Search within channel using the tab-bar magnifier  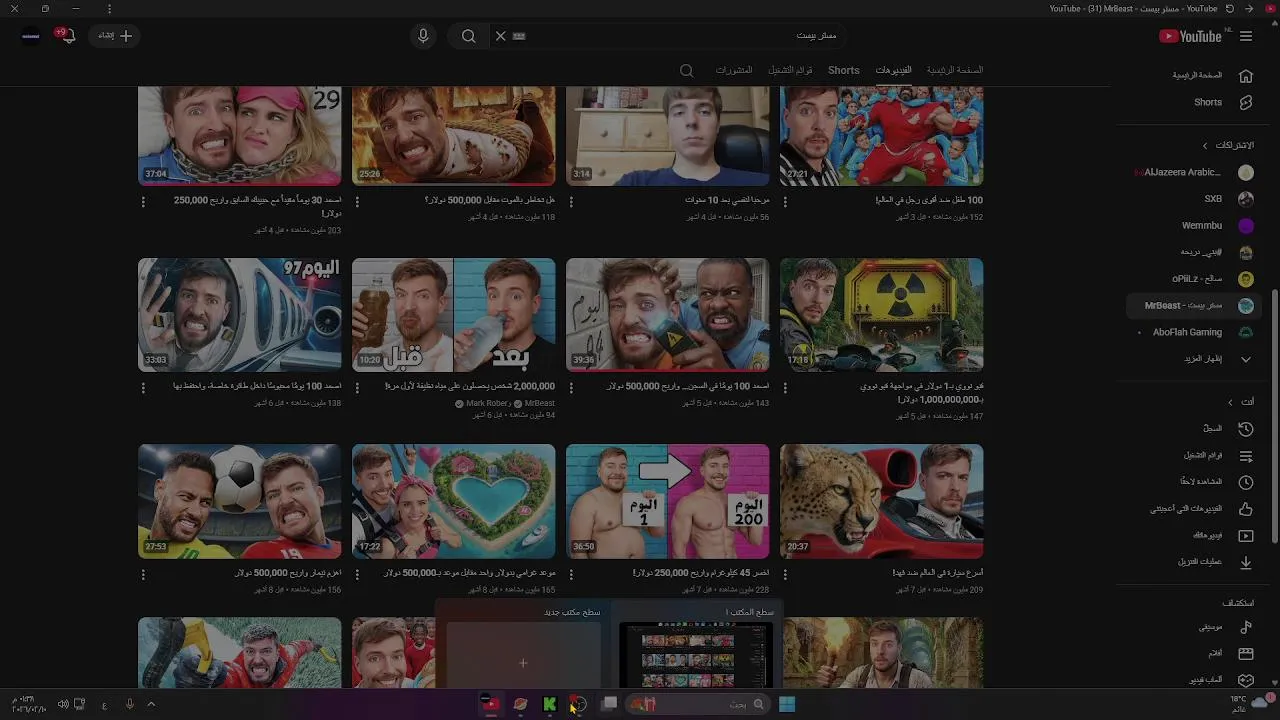pyautogui.click(x=686, y=71)
